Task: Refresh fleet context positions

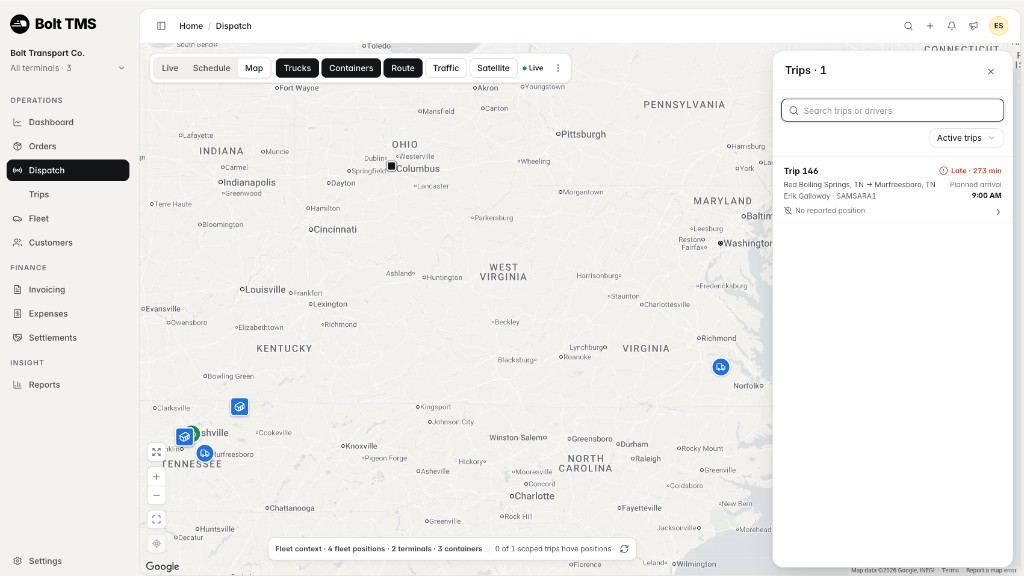Action: (624, 549)
